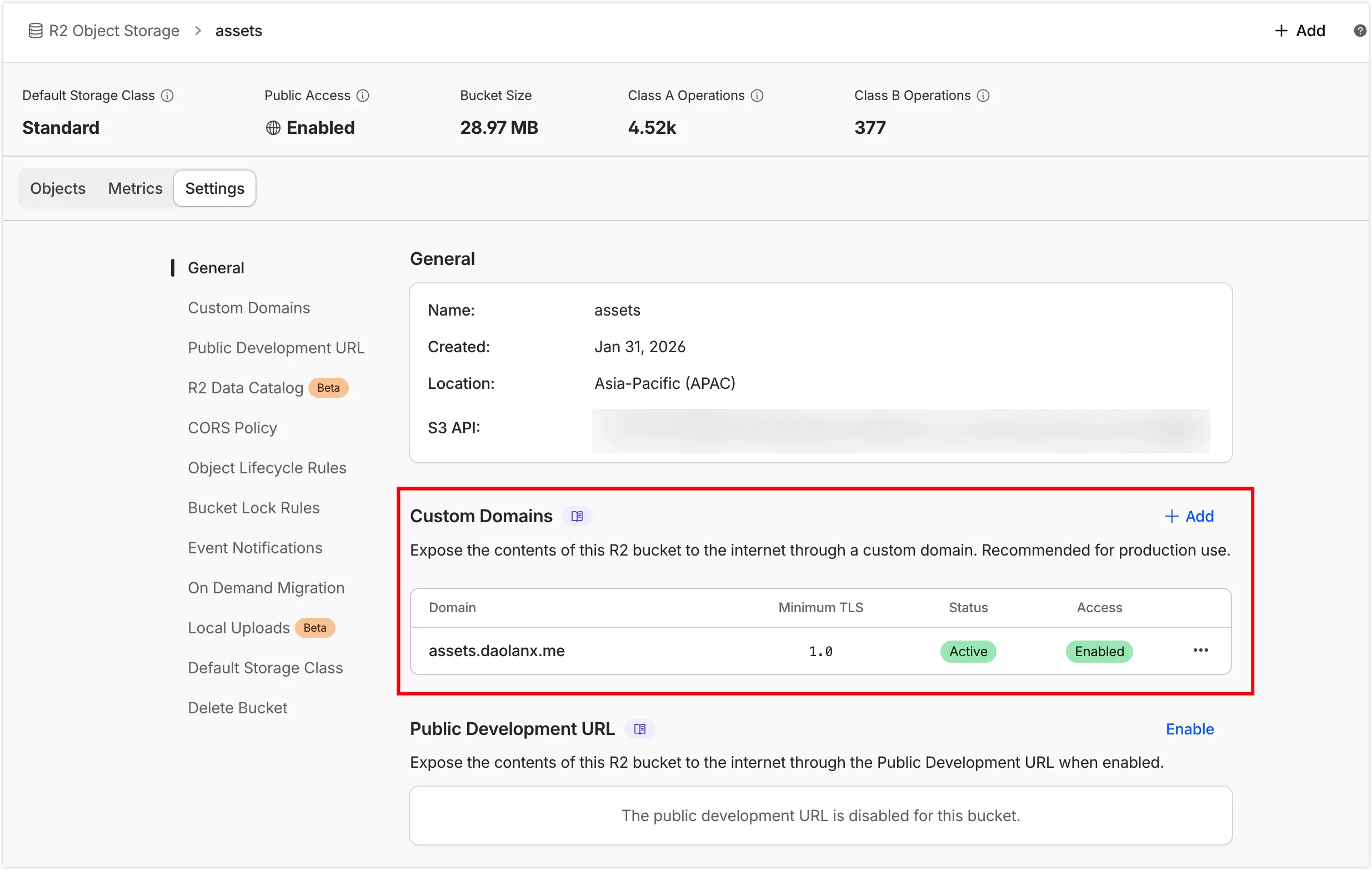Click the R2 Object Storage database icon

click(36, 31)
